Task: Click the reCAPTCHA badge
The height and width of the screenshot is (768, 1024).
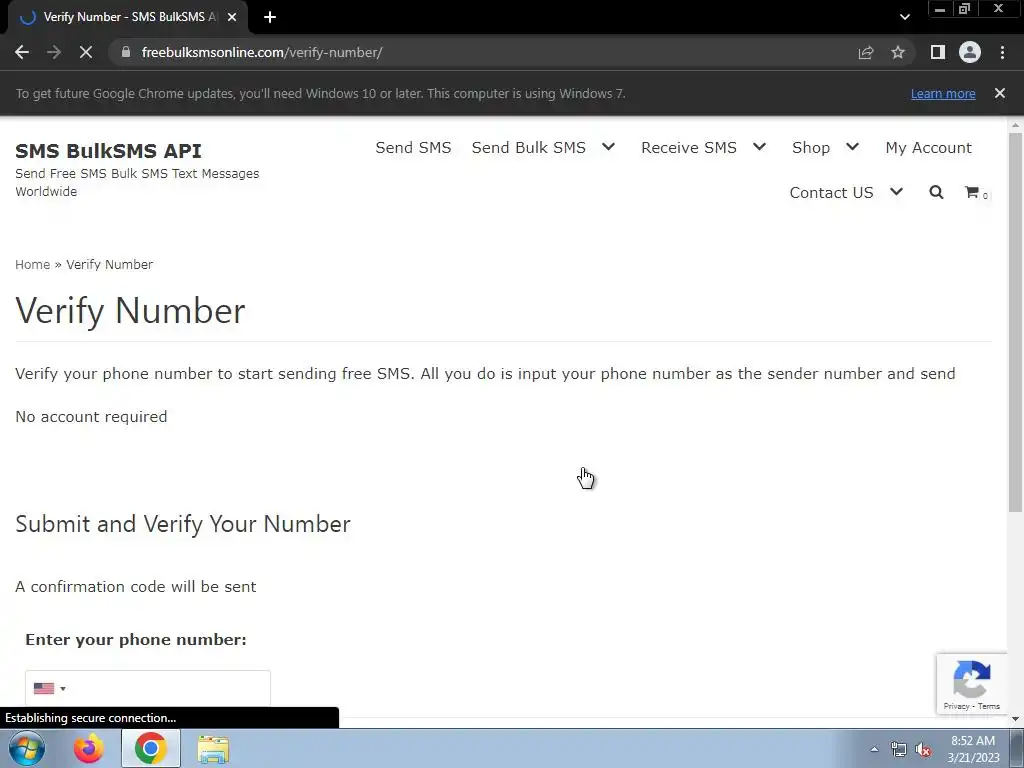Action: (972, 683)
